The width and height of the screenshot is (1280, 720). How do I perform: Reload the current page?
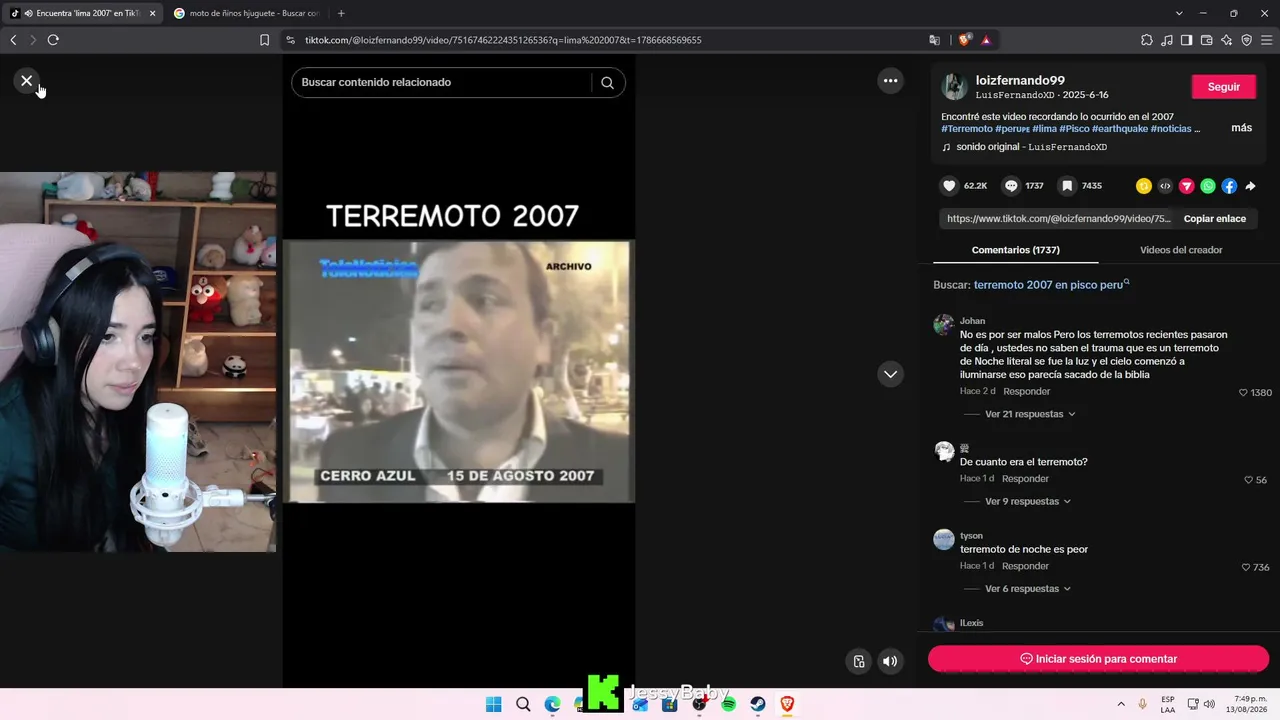pos(53,40)
